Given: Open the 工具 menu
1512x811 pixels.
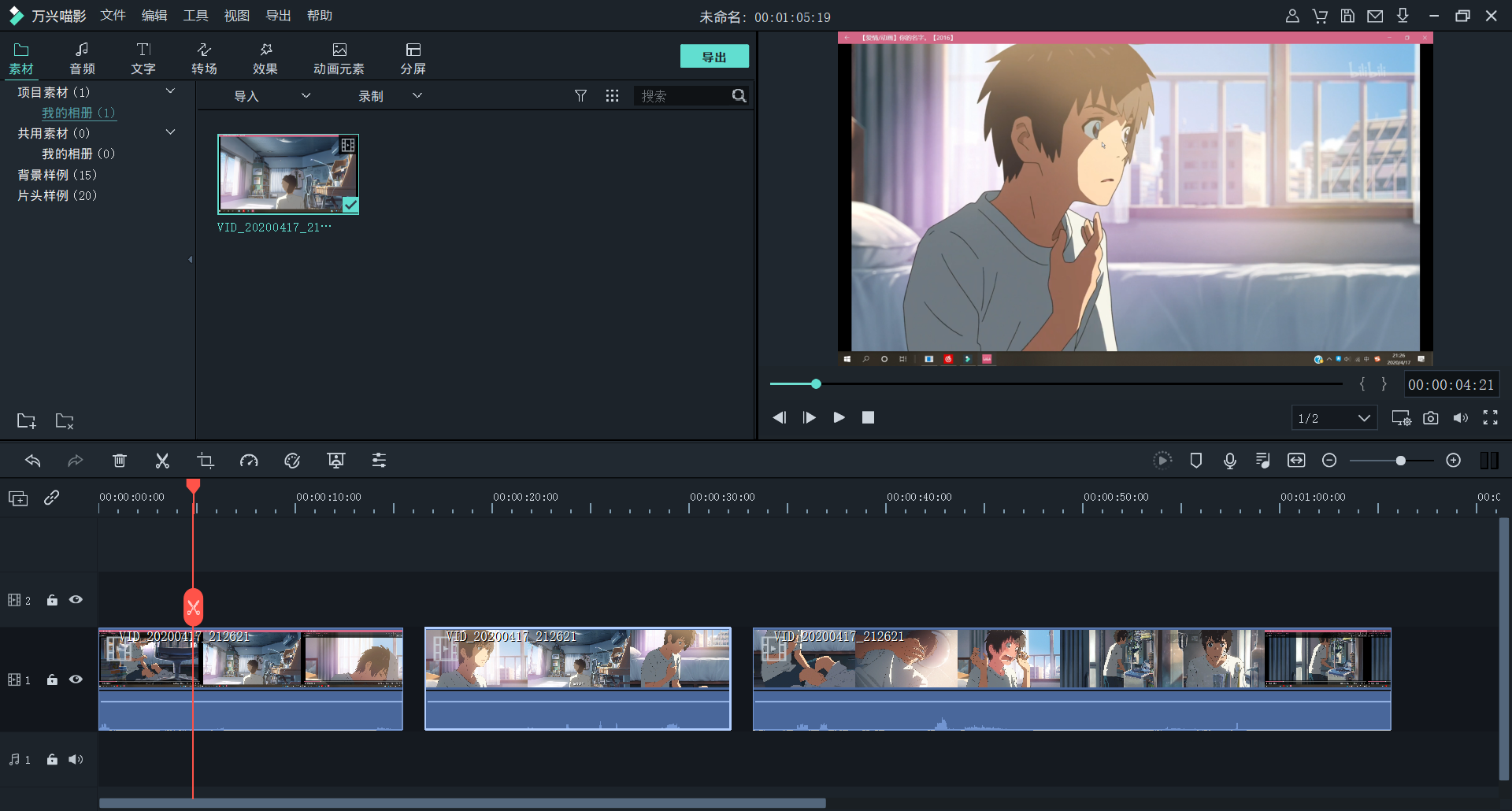Looking at the screenshot, I should [195, 16].
